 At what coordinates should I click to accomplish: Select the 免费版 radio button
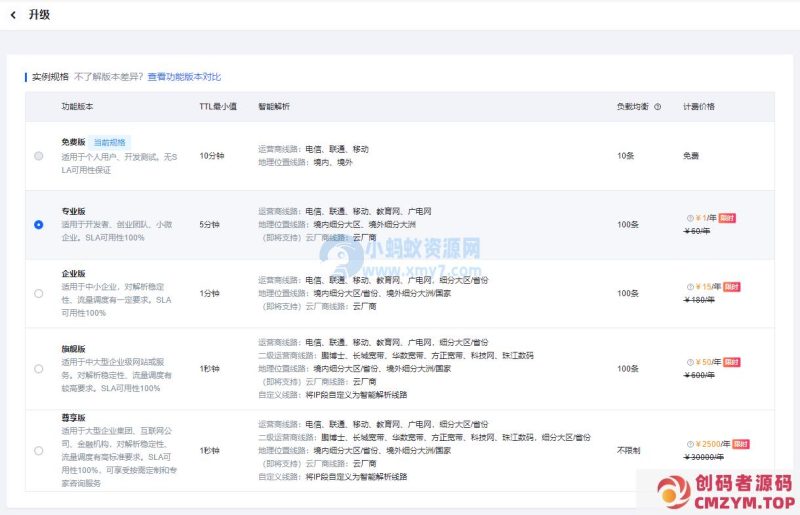click(38, 156)
